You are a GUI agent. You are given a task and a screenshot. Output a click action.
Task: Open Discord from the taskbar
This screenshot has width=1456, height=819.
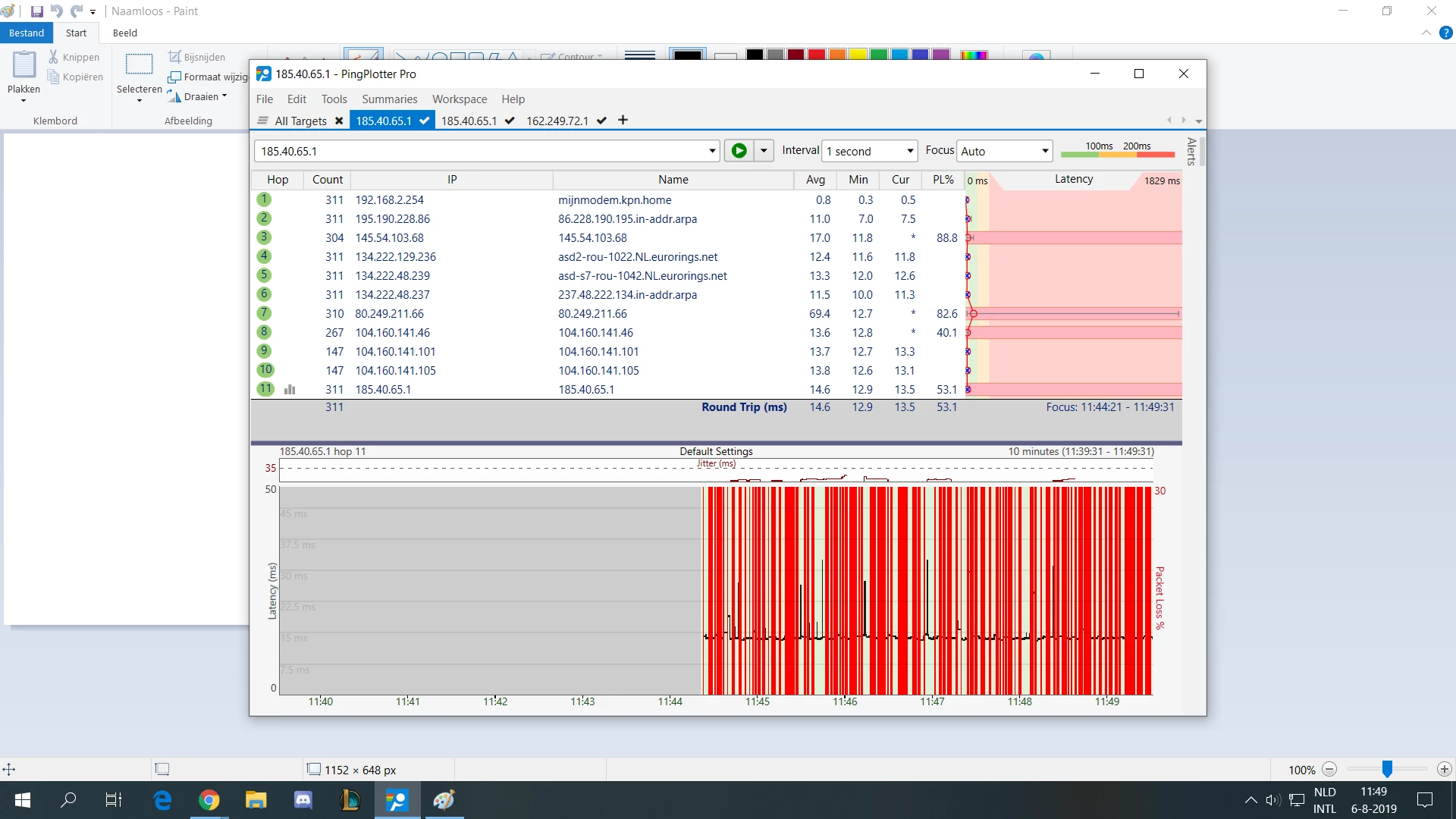(x=303, y=800)
